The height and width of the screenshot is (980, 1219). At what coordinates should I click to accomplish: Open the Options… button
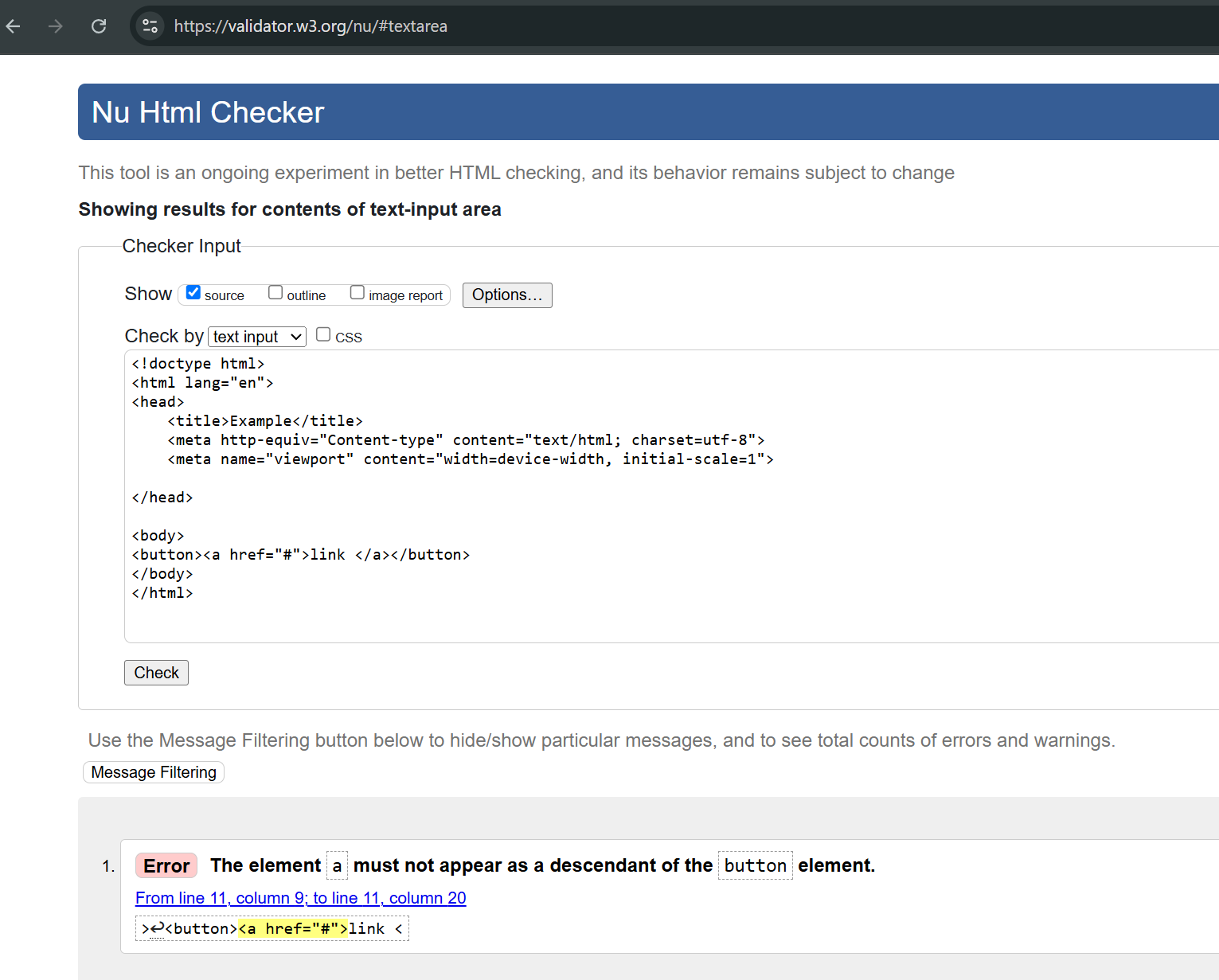tap(507, 295)
